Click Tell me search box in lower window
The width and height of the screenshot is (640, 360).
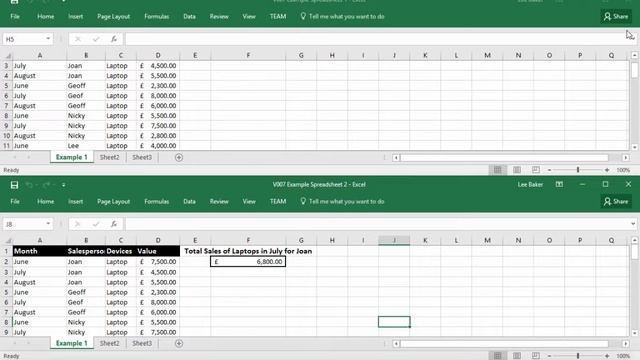coord(342,201)
